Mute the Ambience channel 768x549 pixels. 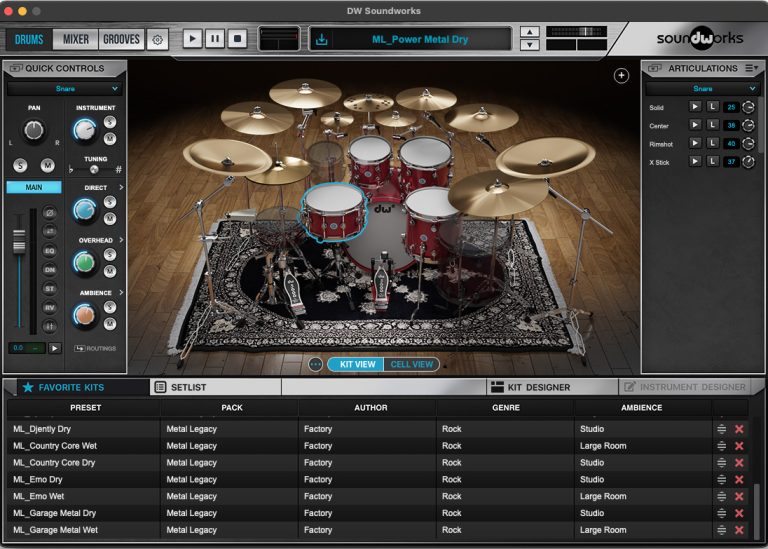pyautogui.click(x=110, y=323)
